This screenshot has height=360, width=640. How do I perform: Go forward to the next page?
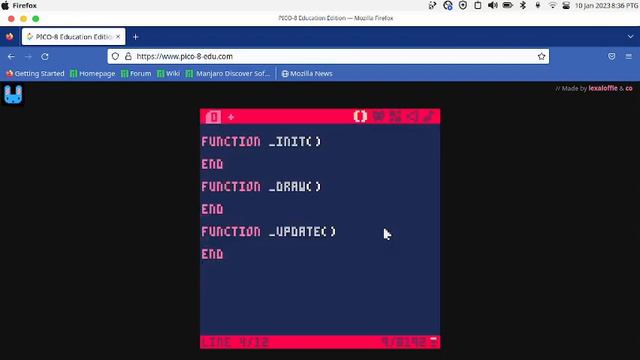point(28,57)
